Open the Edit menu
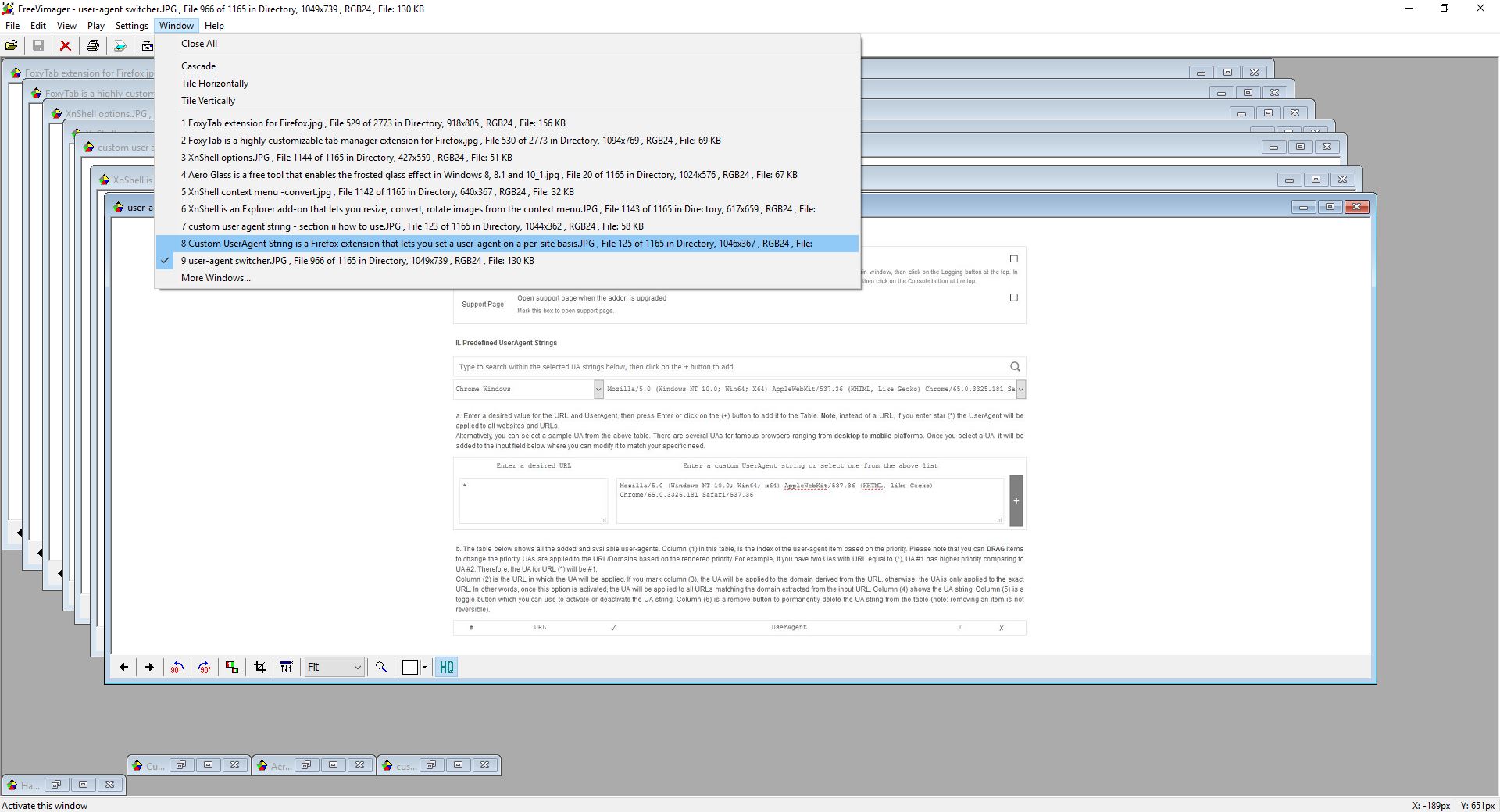This screenshot has height=812, width=1500. pyautogui.click(x=38, y=26)
